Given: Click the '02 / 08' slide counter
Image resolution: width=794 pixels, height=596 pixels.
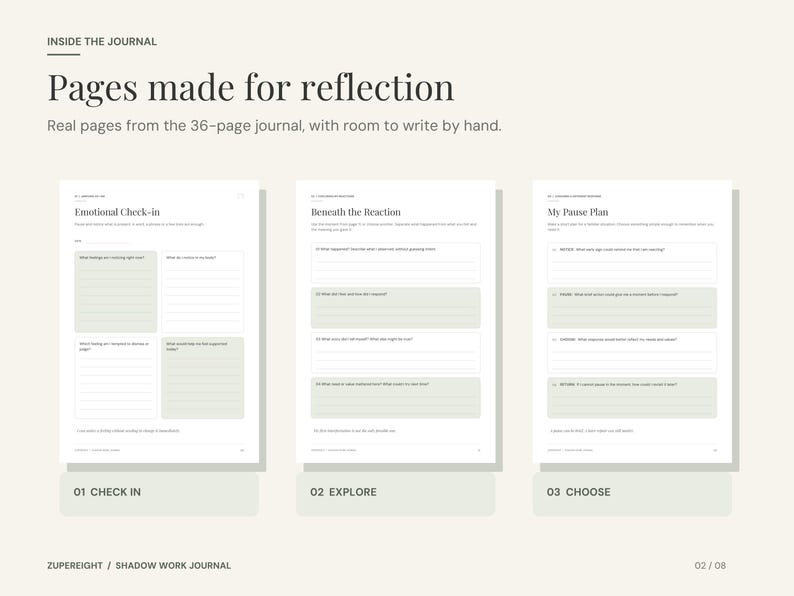Looking at the screenshot, I should coord(710,566).
